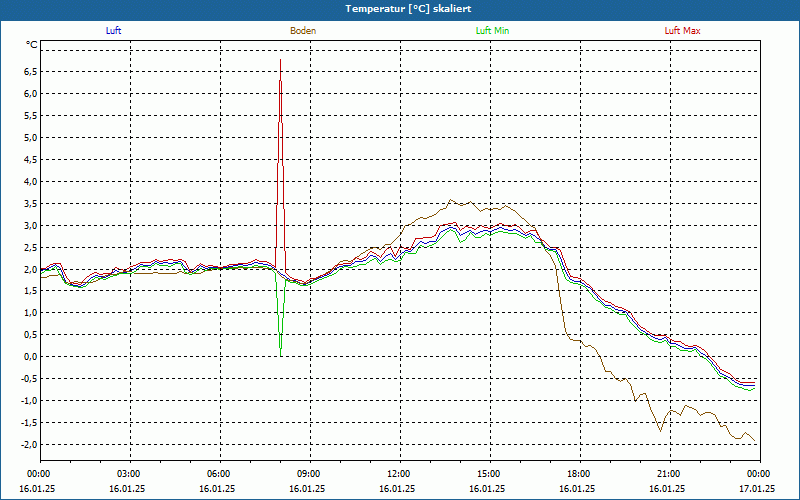Click the Boden curve minimum before 21:00
Image resolution: width=800 pixels, height=500 pixels.
(x=660, y=431)
